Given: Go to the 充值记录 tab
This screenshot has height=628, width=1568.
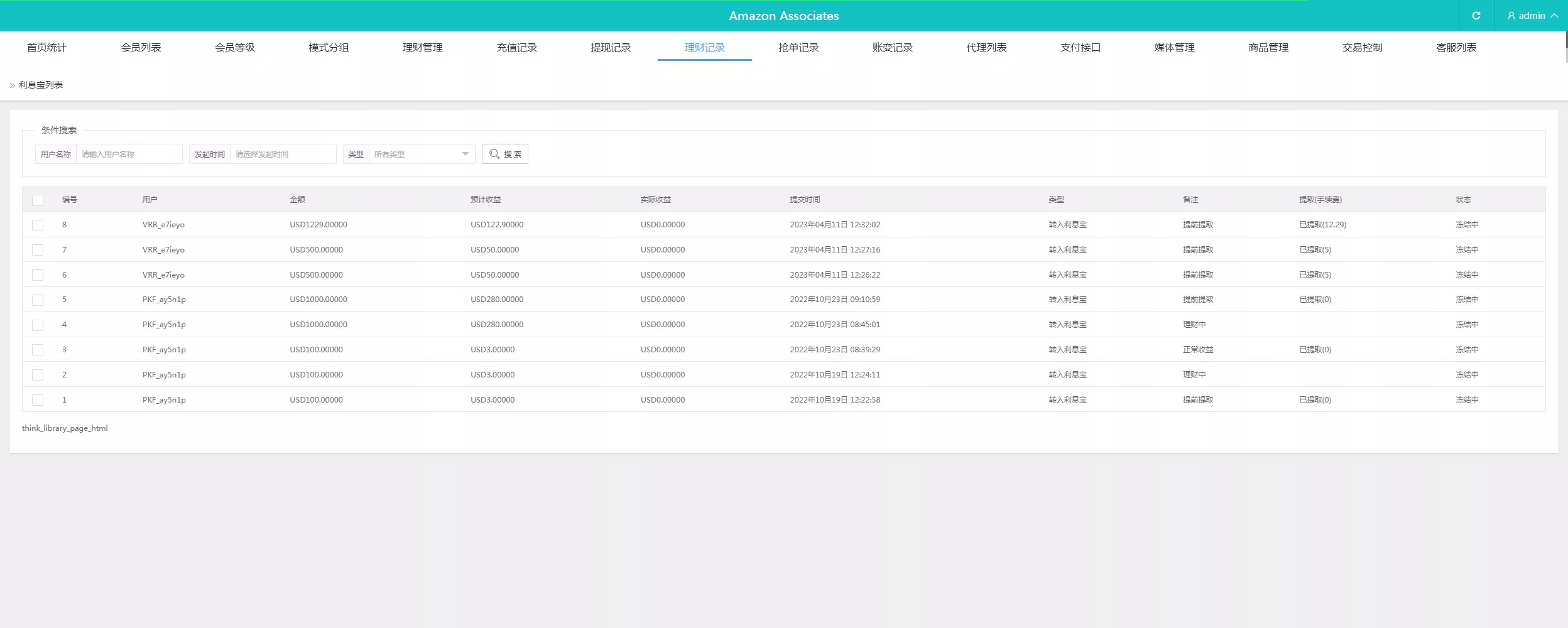Looking at the screenshot, I should tap(516, 48).
